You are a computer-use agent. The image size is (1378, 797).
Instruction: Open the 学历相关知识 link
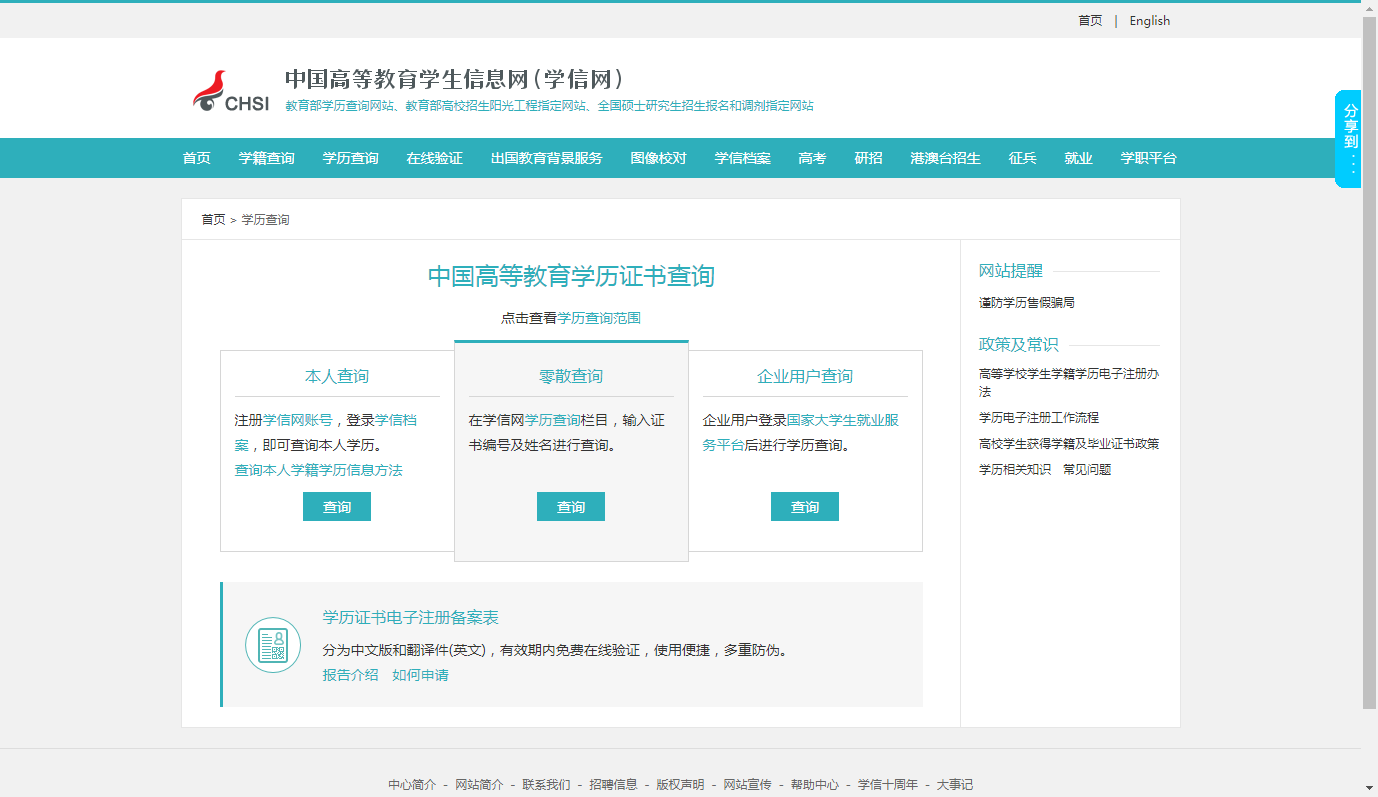coord(1015,469)
